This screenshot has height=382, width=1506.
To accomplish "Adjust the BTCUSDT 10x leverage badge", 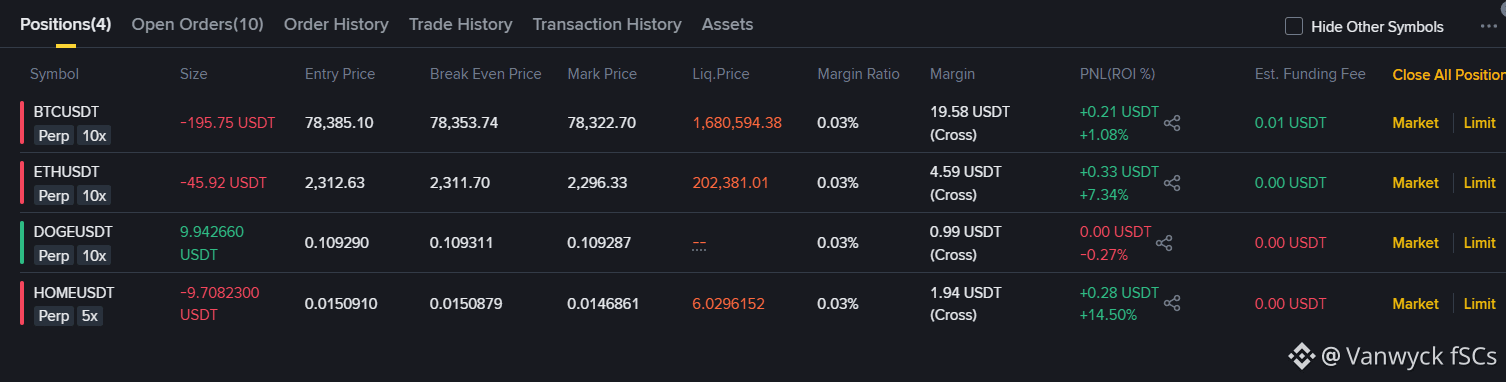I will (x=95, y=135).
